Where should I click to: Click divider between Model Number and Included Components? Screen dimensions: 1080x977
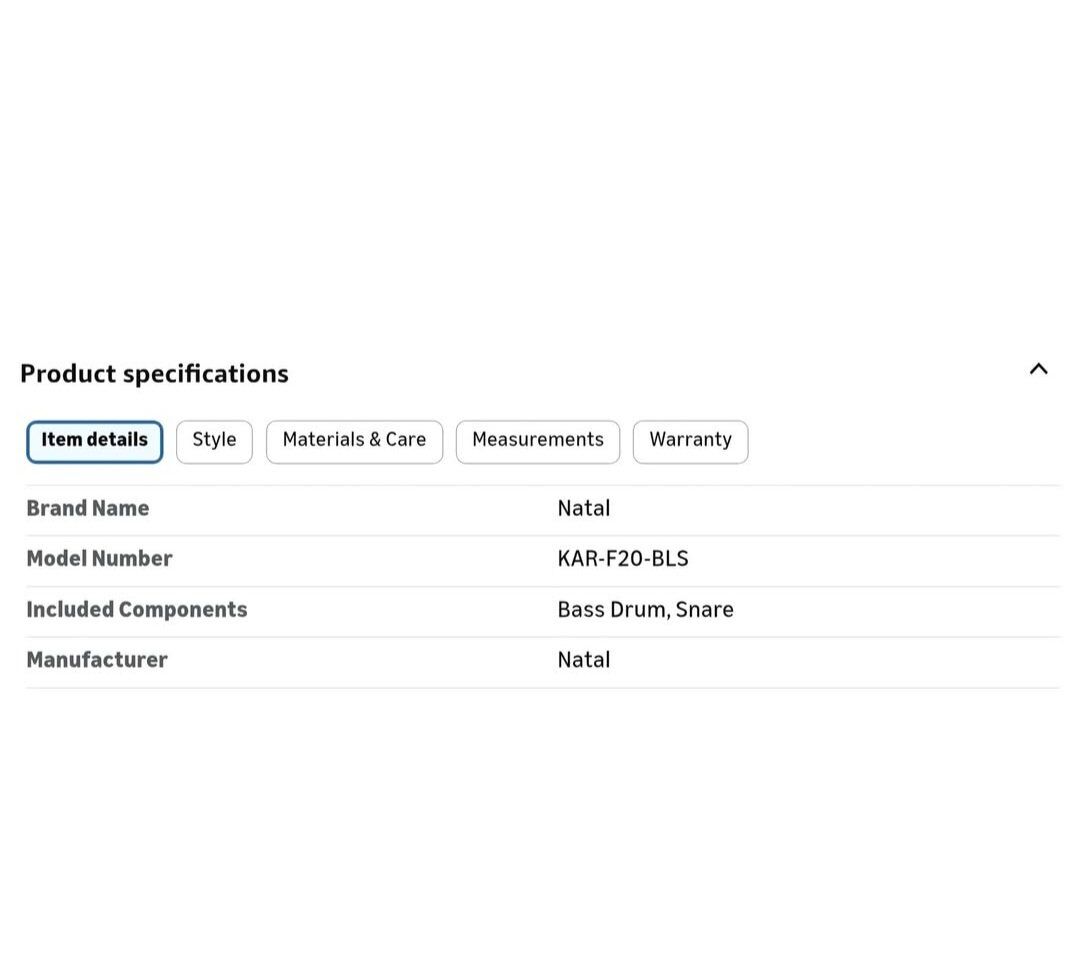click(x=542, y=586)
